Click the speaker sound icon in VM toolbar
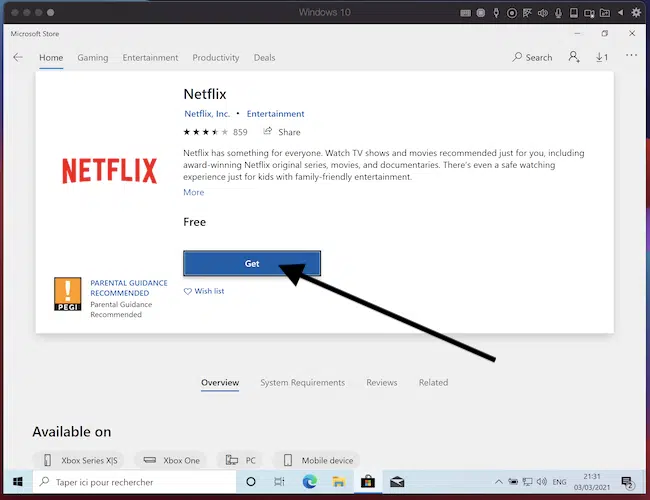The image size is (650, 500). (543, 13)
